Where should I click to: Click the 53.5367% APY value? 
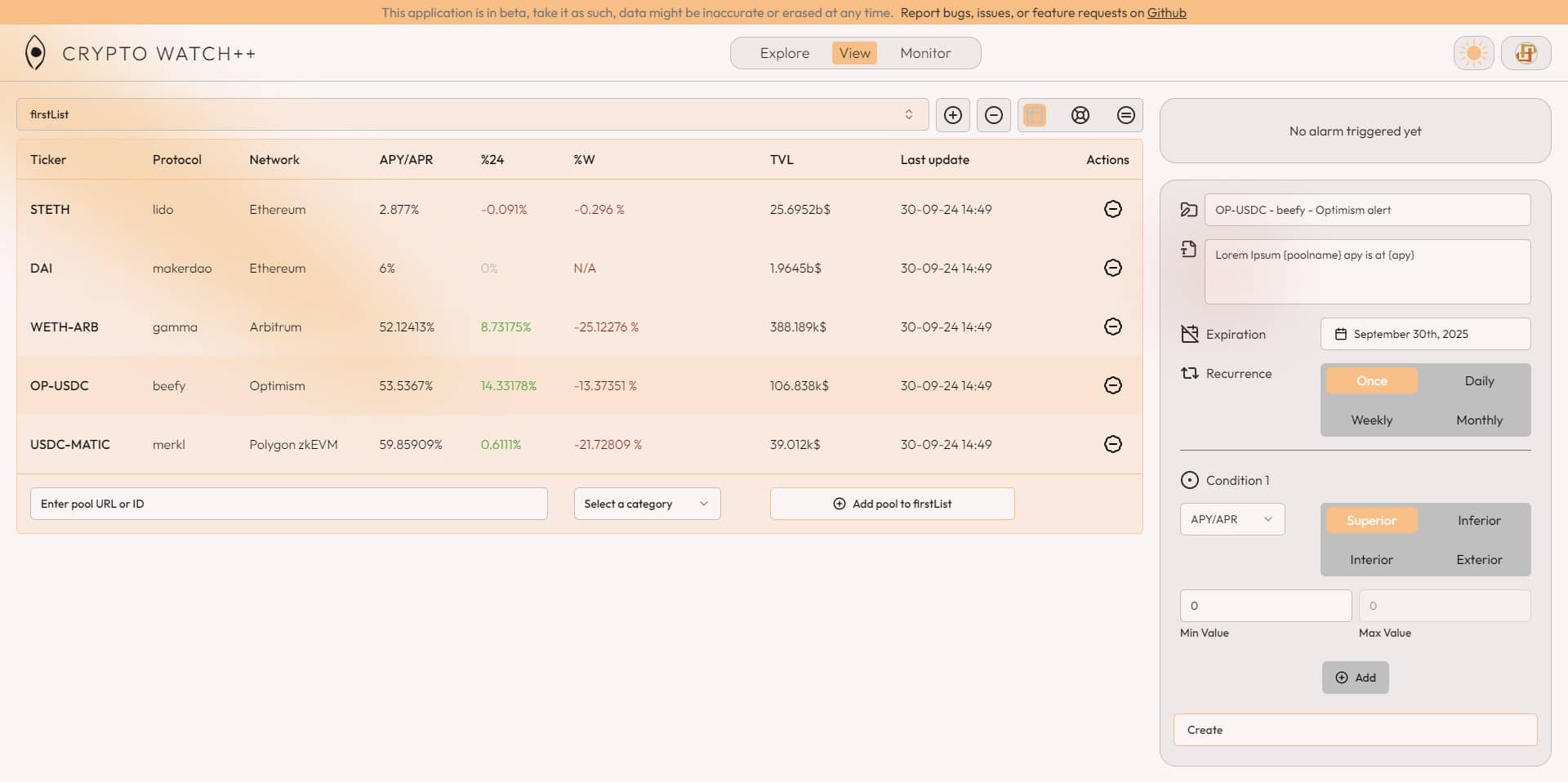point(406,386)
